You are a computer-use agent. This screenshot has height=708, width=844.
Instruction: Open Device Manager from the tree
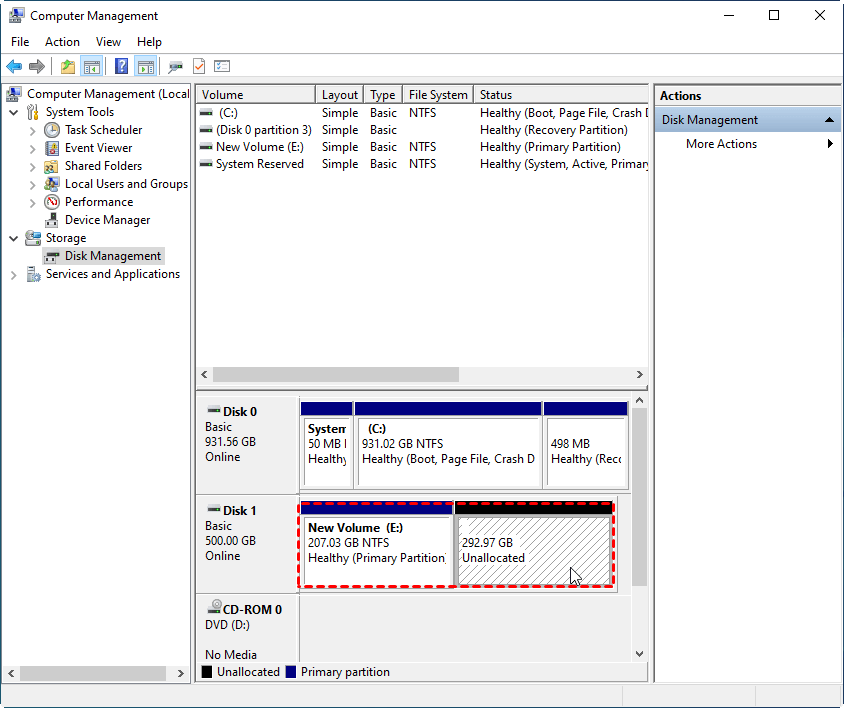coord(107,220)
